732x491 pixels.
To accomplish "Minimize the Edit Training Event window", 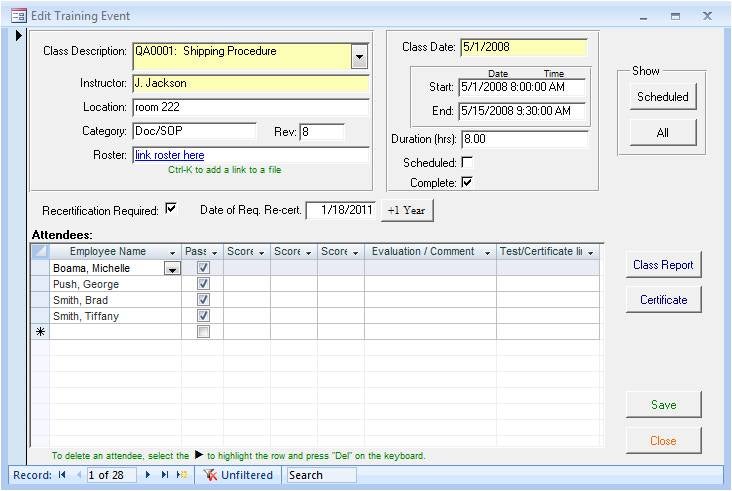I will pyautogui.click(x=644, y=17).
